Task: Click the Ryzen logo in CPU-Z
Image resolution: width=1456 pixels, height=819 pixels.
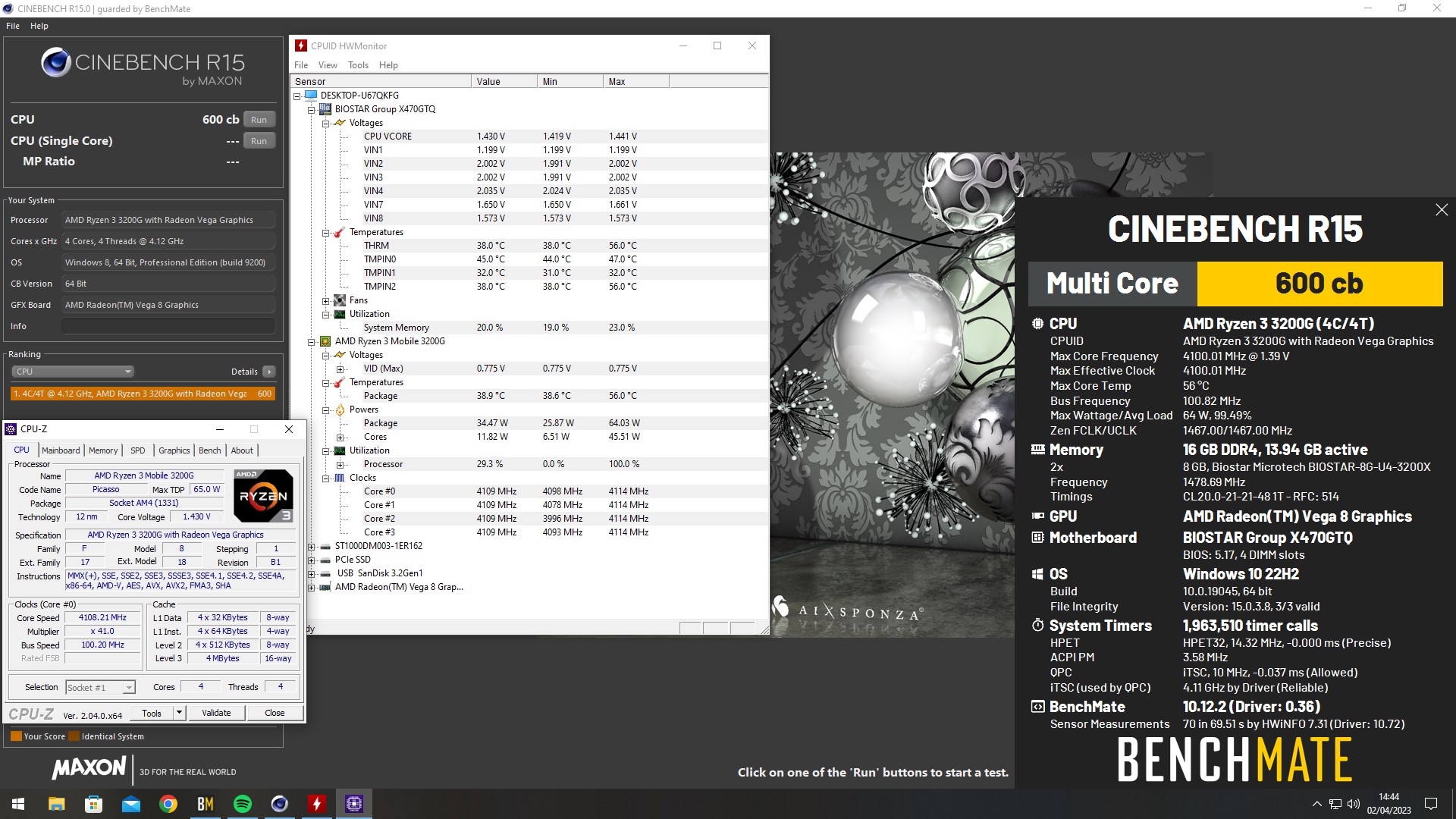Action: (x=263, y=496)
